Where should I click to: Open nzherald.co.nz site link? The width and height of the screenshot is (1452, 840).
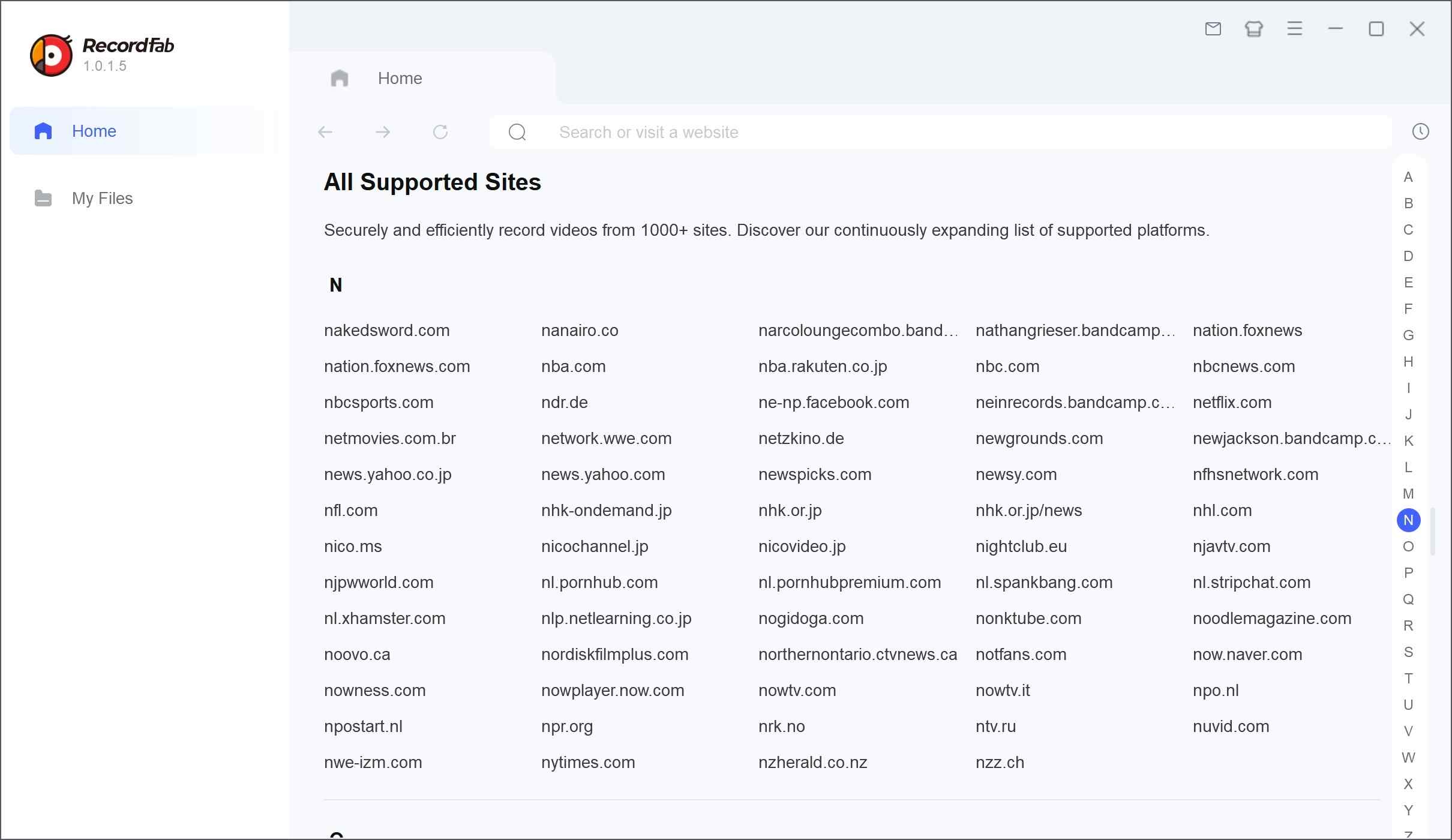(812, 763)
